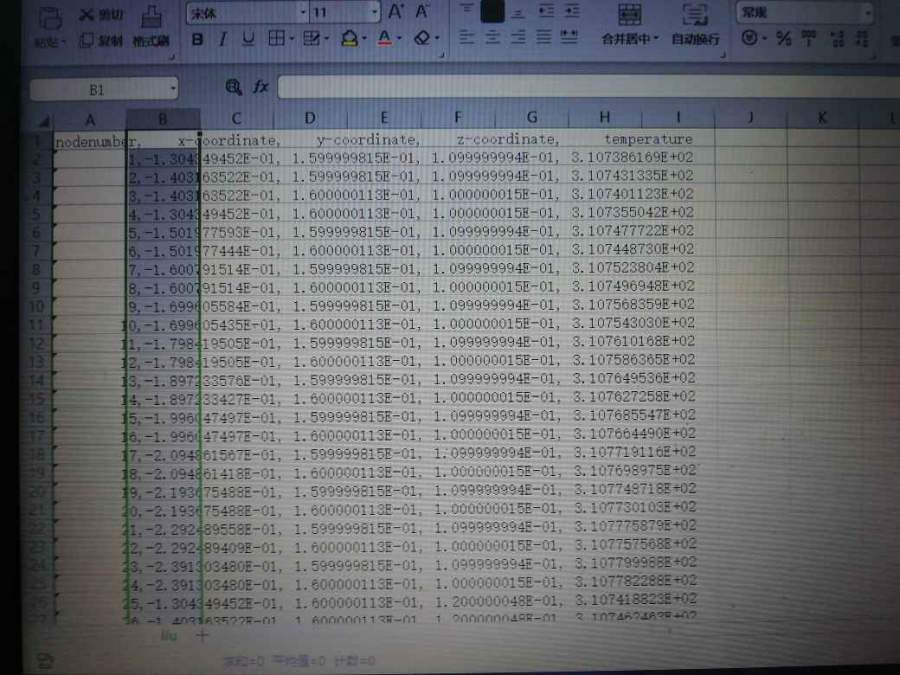Increase font size with larger A icon
This screenshot has height=675, width=900.
[396, 12]
